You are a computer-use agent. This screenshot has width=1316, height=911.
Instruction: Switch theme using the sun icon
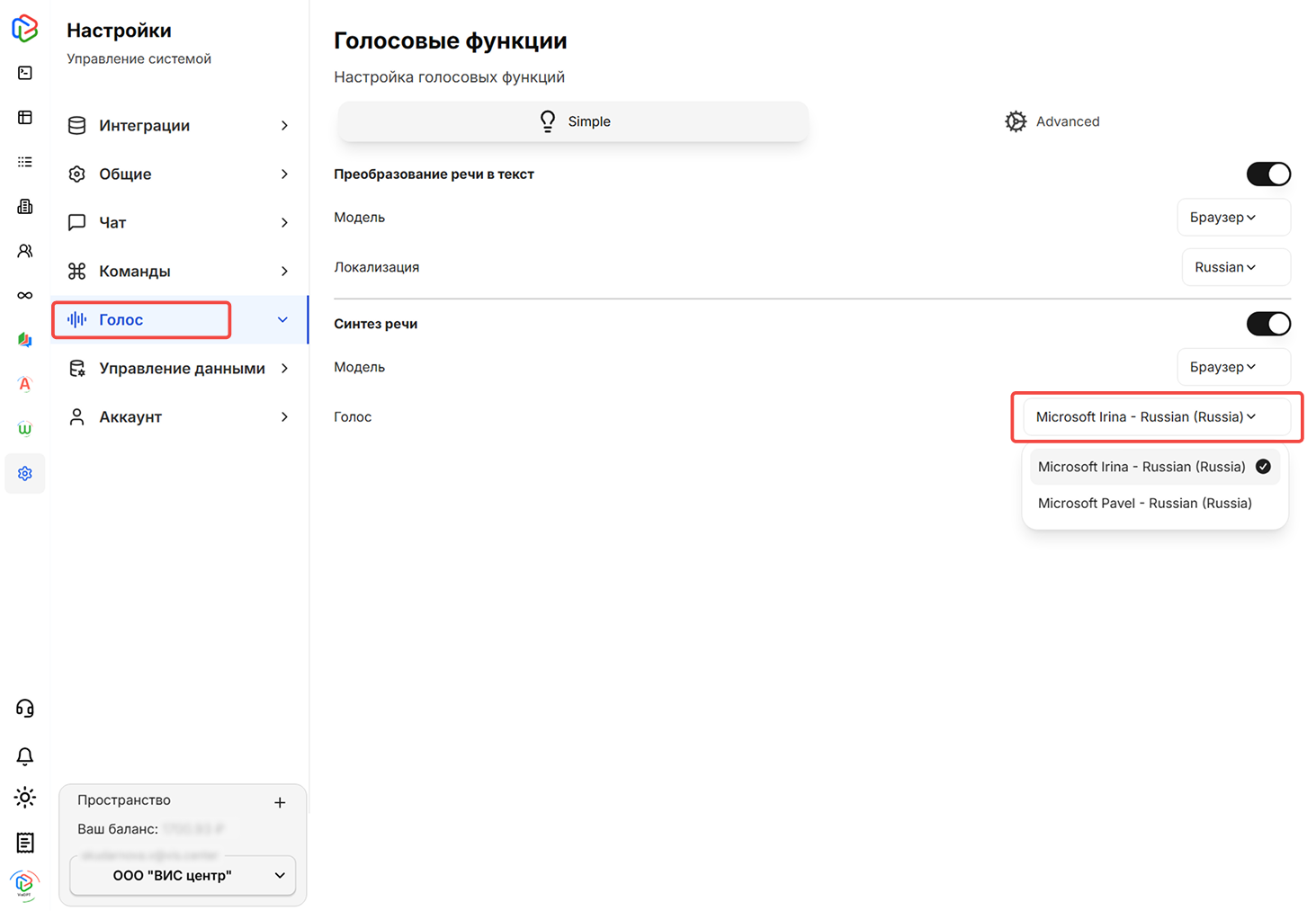pyautogui.click(x=24, y=798)
